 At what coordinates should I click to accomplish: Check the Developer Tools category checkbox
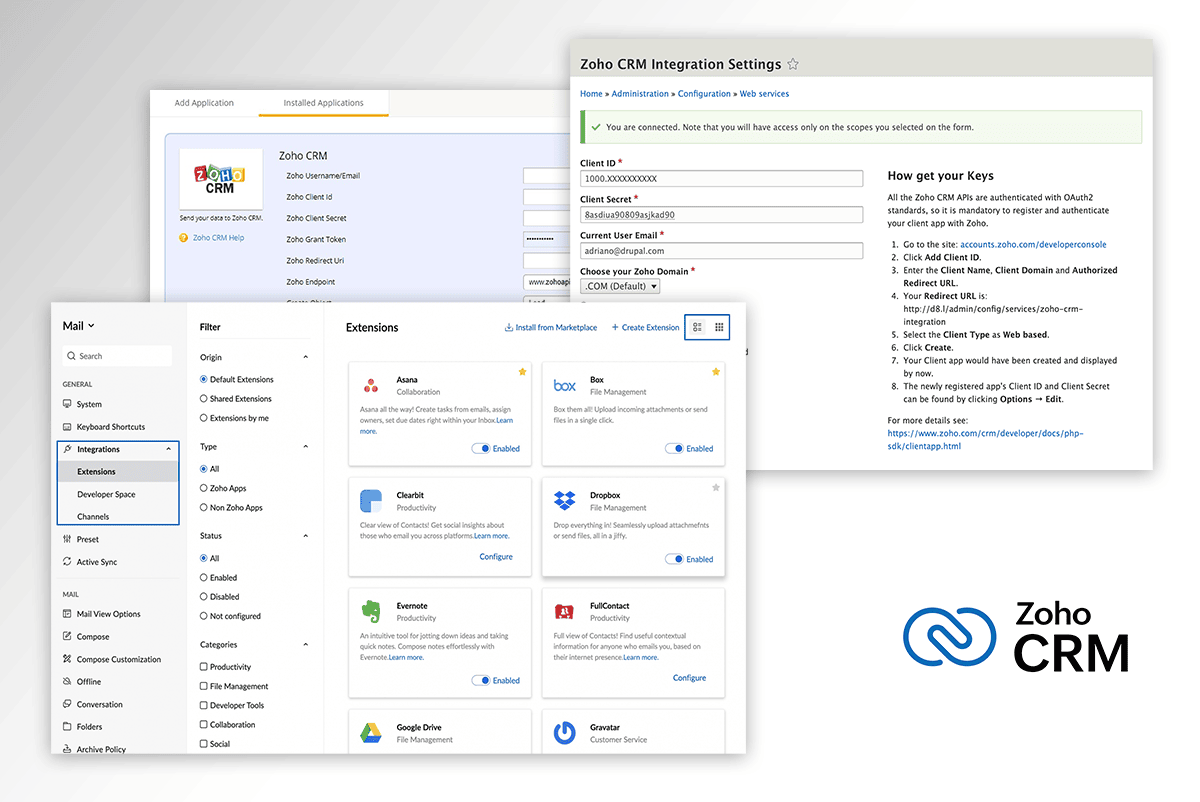pyautogui.click(x=204, y=705)
